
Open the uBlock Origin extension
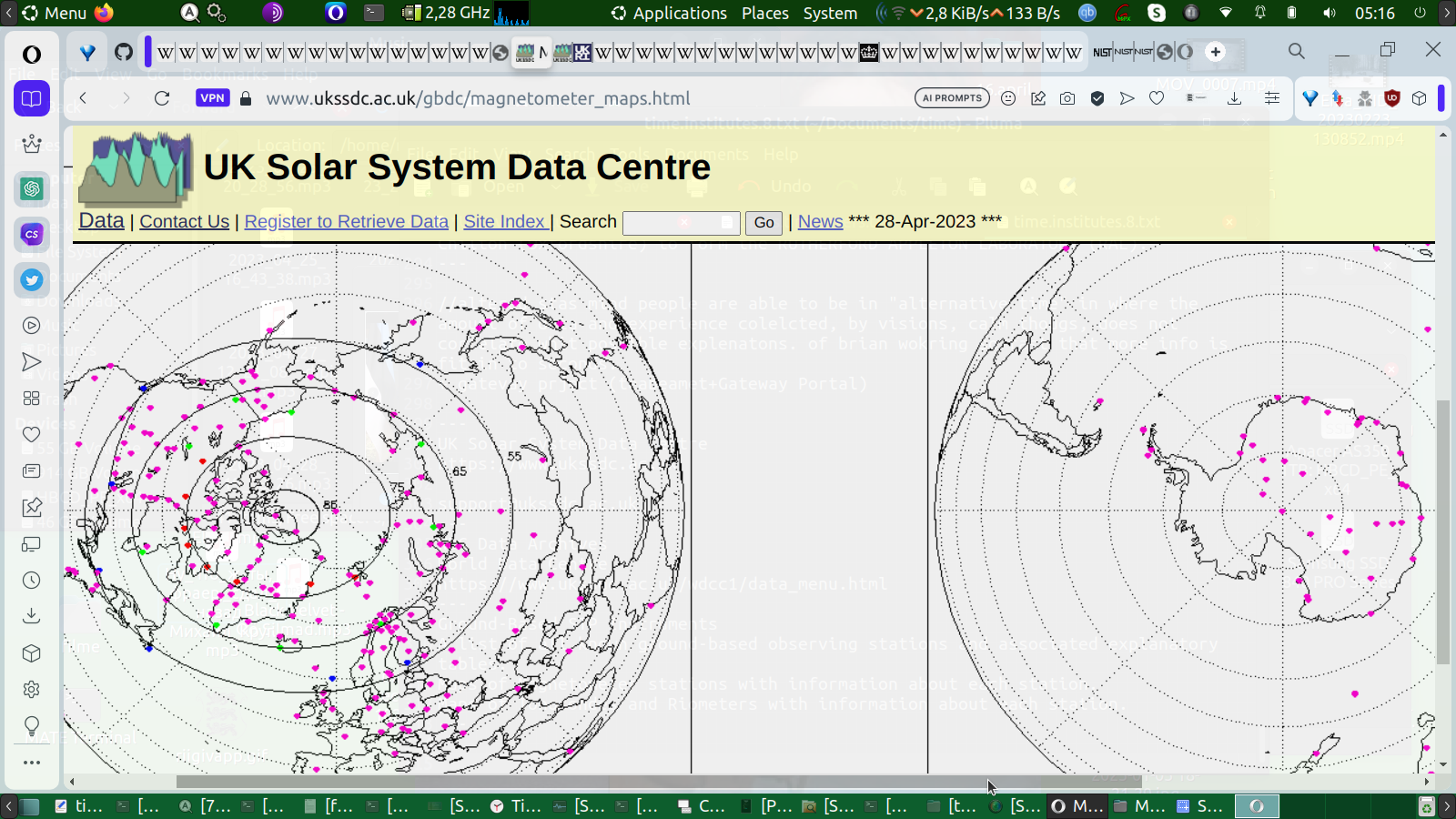pyautogui.click(x=1391, y=98)
